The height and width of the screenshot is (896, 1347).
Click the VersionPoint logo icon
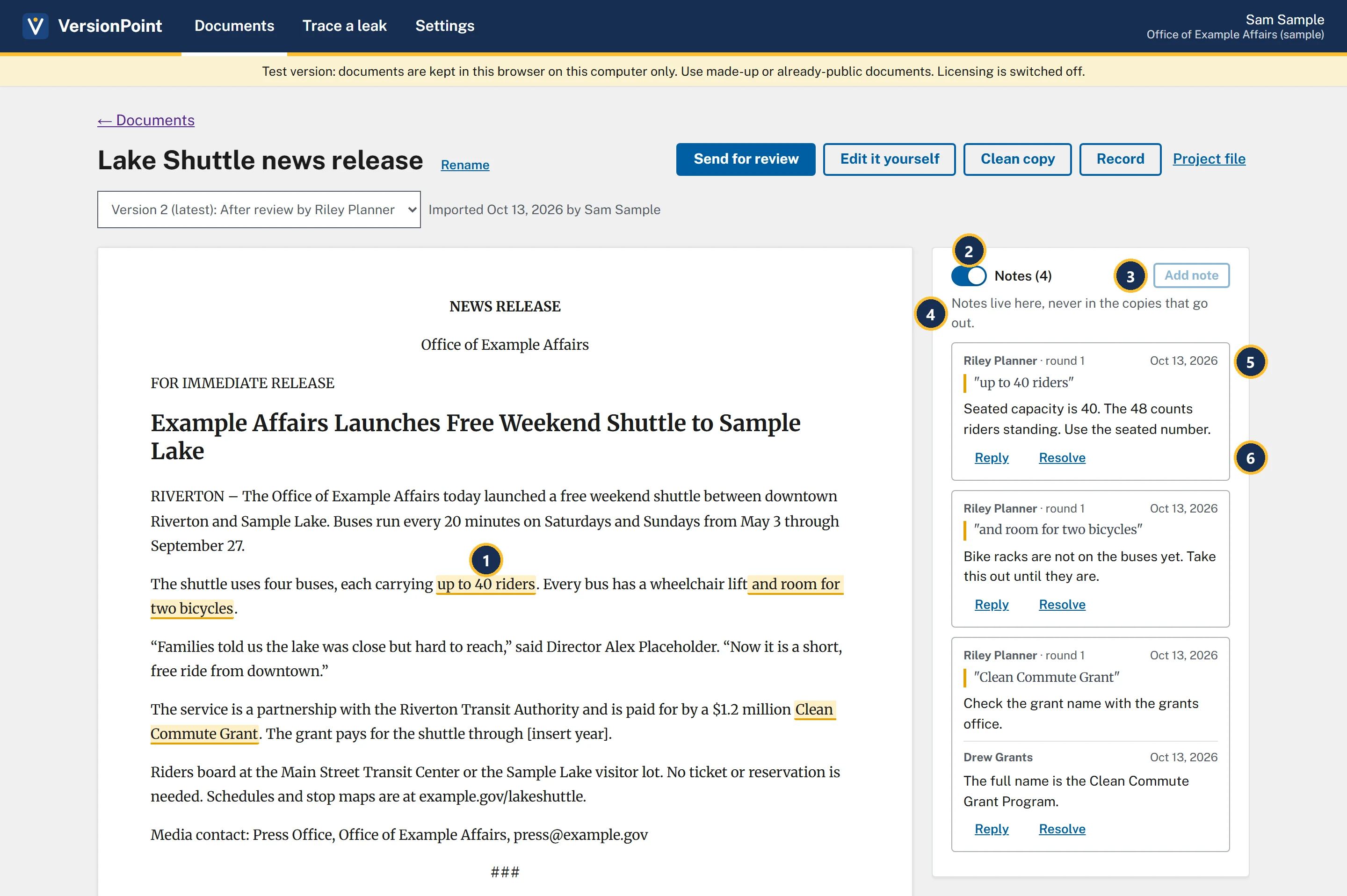tap(35, 26)
